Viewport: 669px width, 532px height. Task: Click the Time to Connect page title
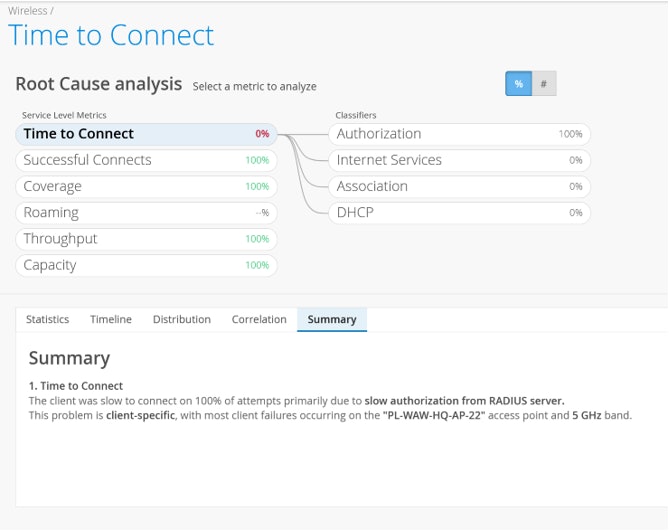coord(111,36)
